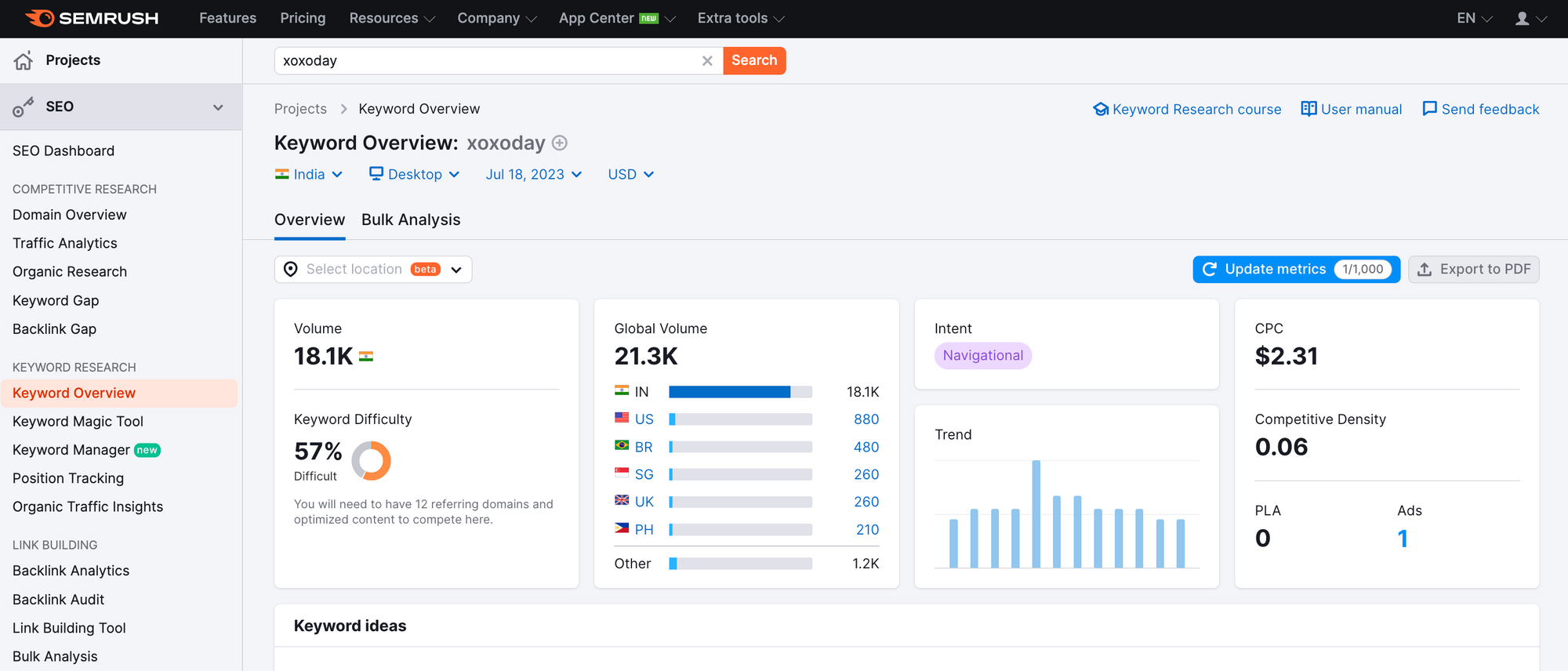Clear the search field with X icon
The height and width of the screenshot is (671, 1568).
point(707,60)
